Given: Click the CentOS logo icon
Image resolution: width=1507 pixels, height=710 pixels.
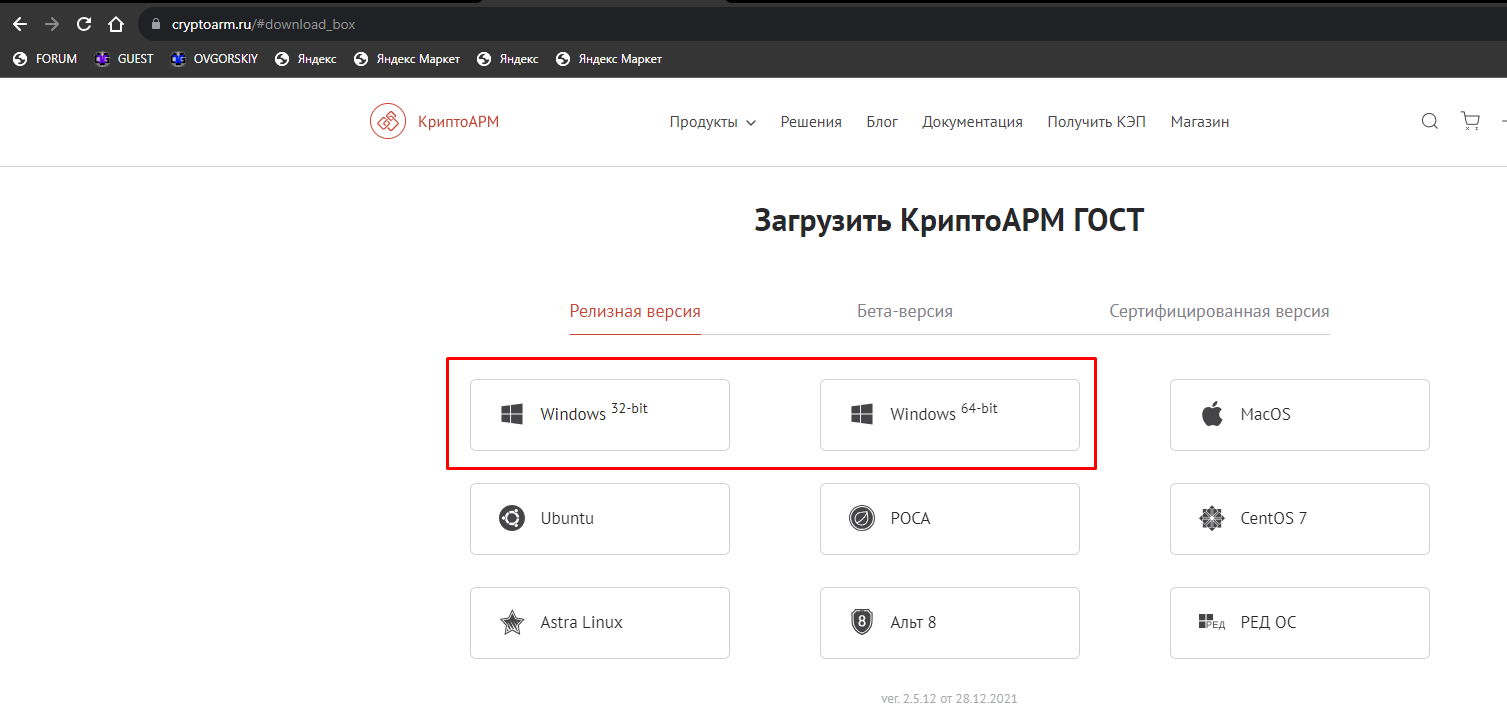Looking at the screenshot, I should click(x=1212, y=518).
